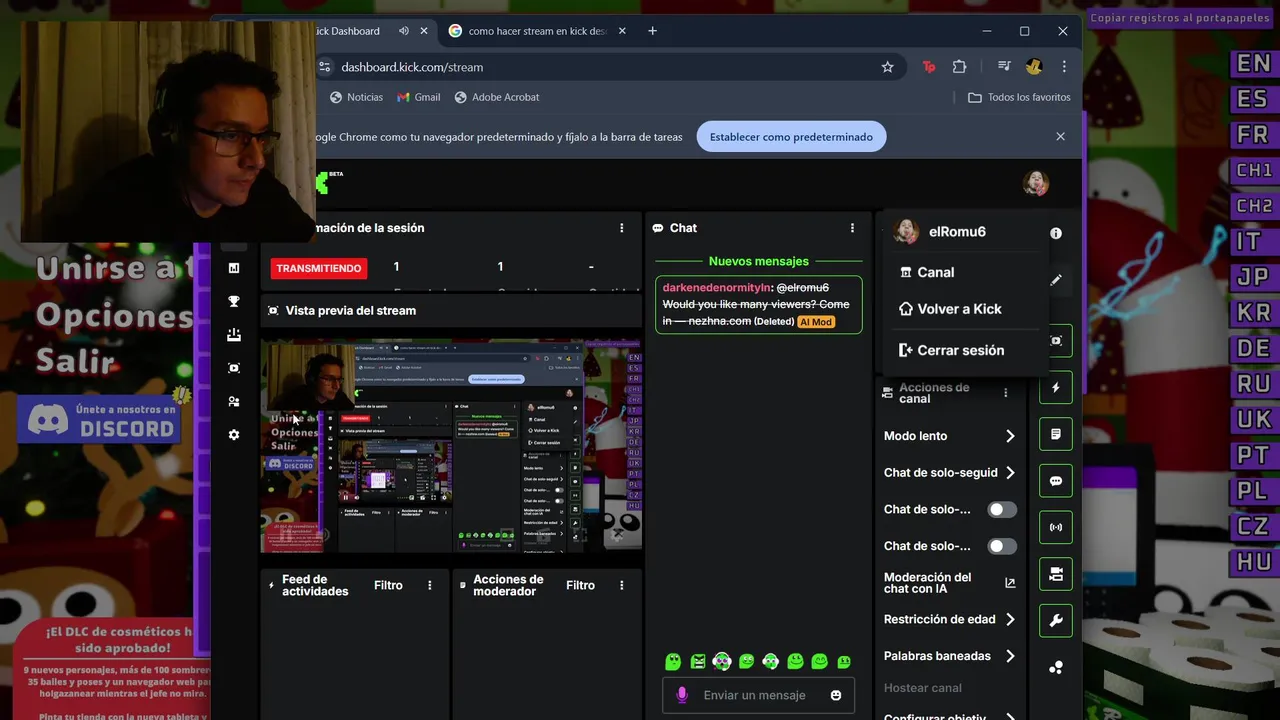
Task: Select EN language in game window
Action: (1253, 64)
